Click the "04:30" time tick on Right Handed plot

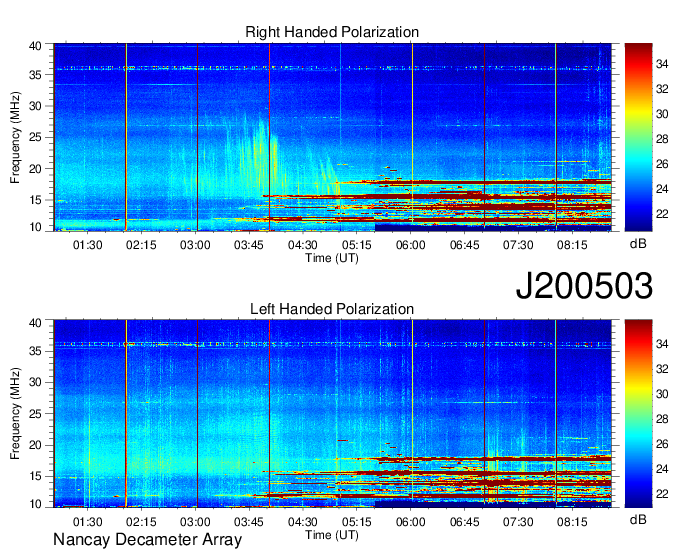coord(303,245)
